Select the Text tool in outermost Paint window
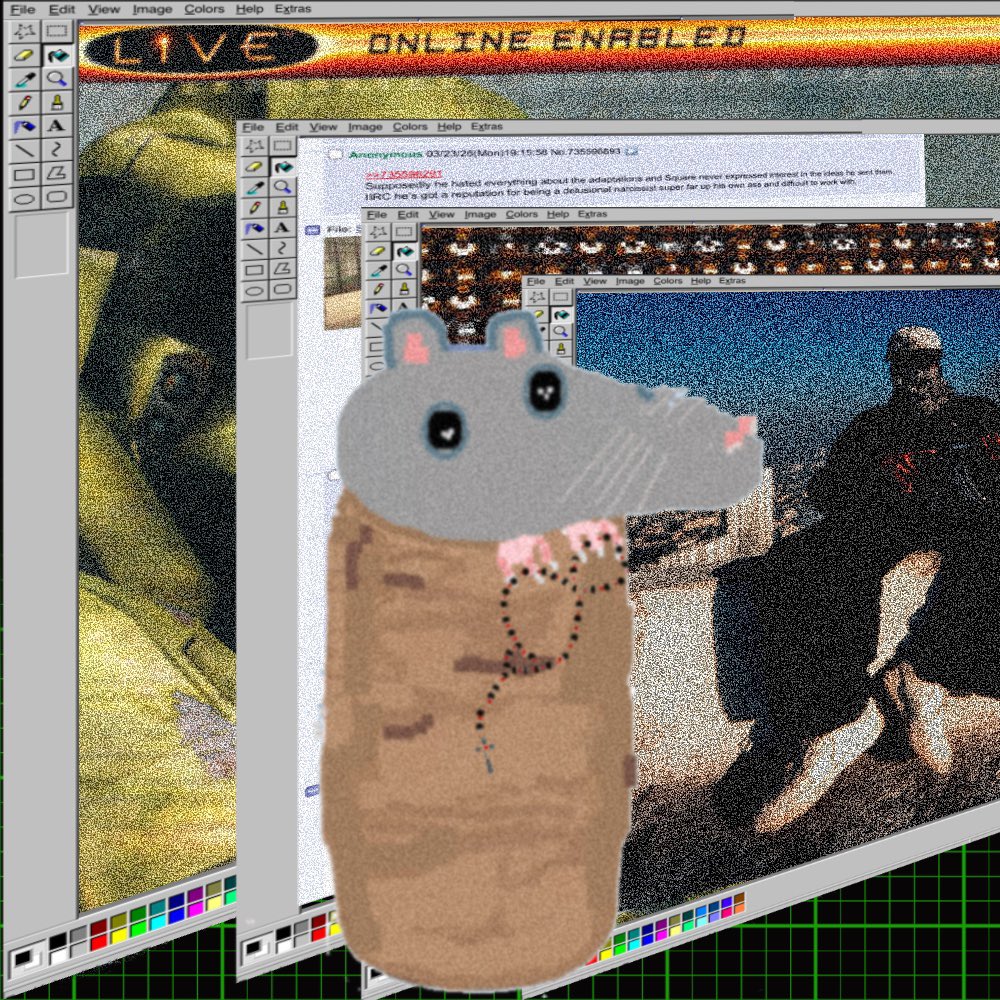Viewport: 1000px width, 1000px height. [57, 126]
